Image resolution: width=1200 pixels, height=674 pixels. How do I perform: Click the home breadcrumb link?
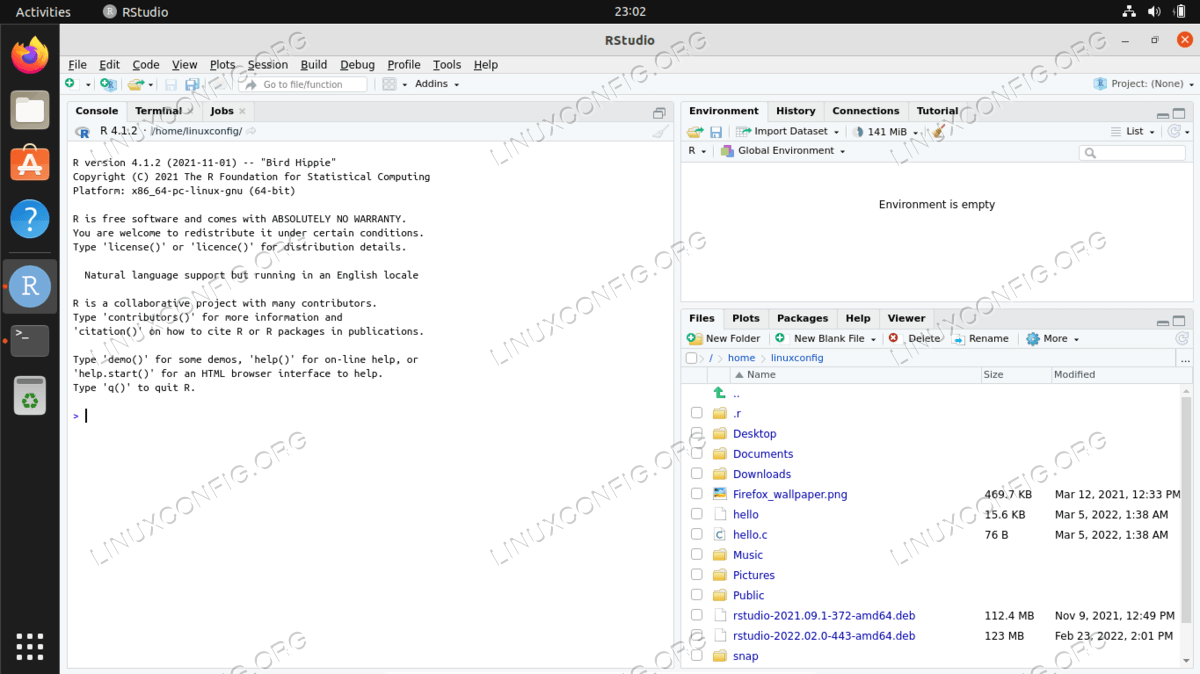point(741,358)
